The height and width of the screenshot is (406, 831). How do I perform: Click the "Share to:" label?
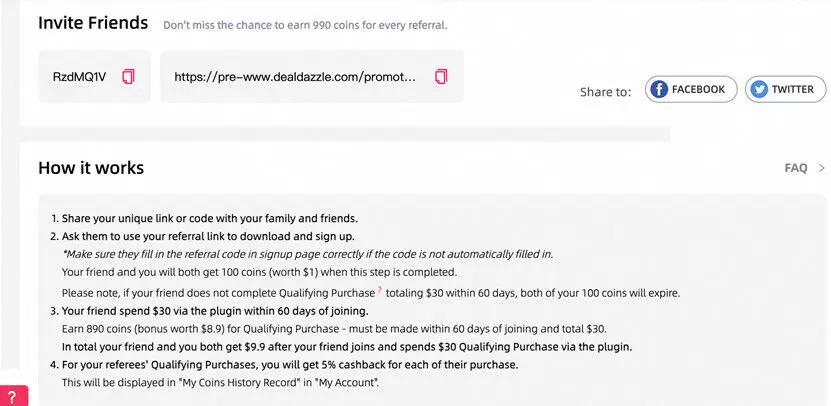605,92
